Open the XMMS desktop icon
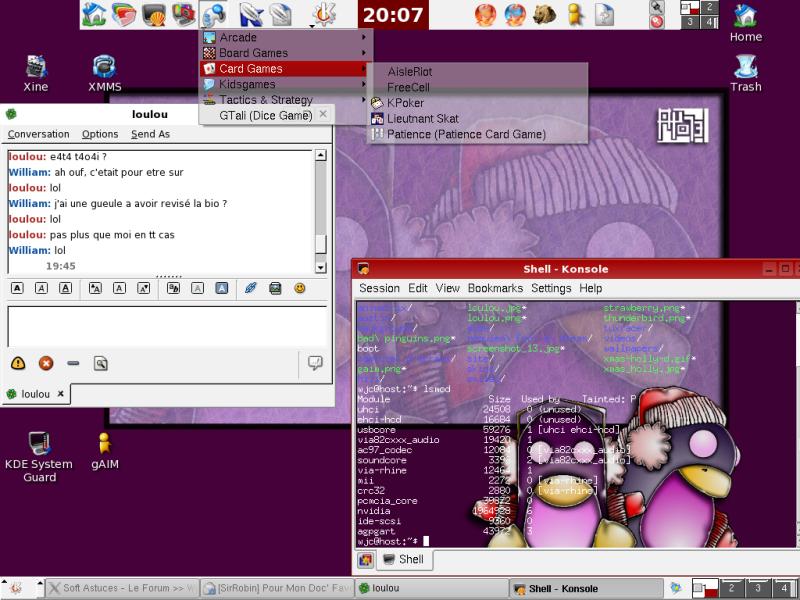Viewport: 800px width, 600px height. (105, 73)
